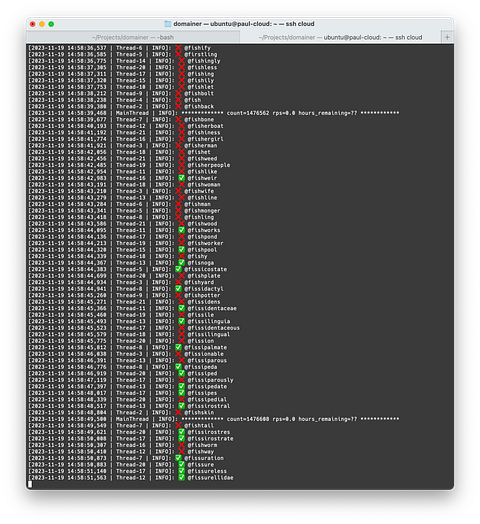Click the green checkmark beside @fissidactyl
Screen dimensions: 480x524
coord(178,289)
